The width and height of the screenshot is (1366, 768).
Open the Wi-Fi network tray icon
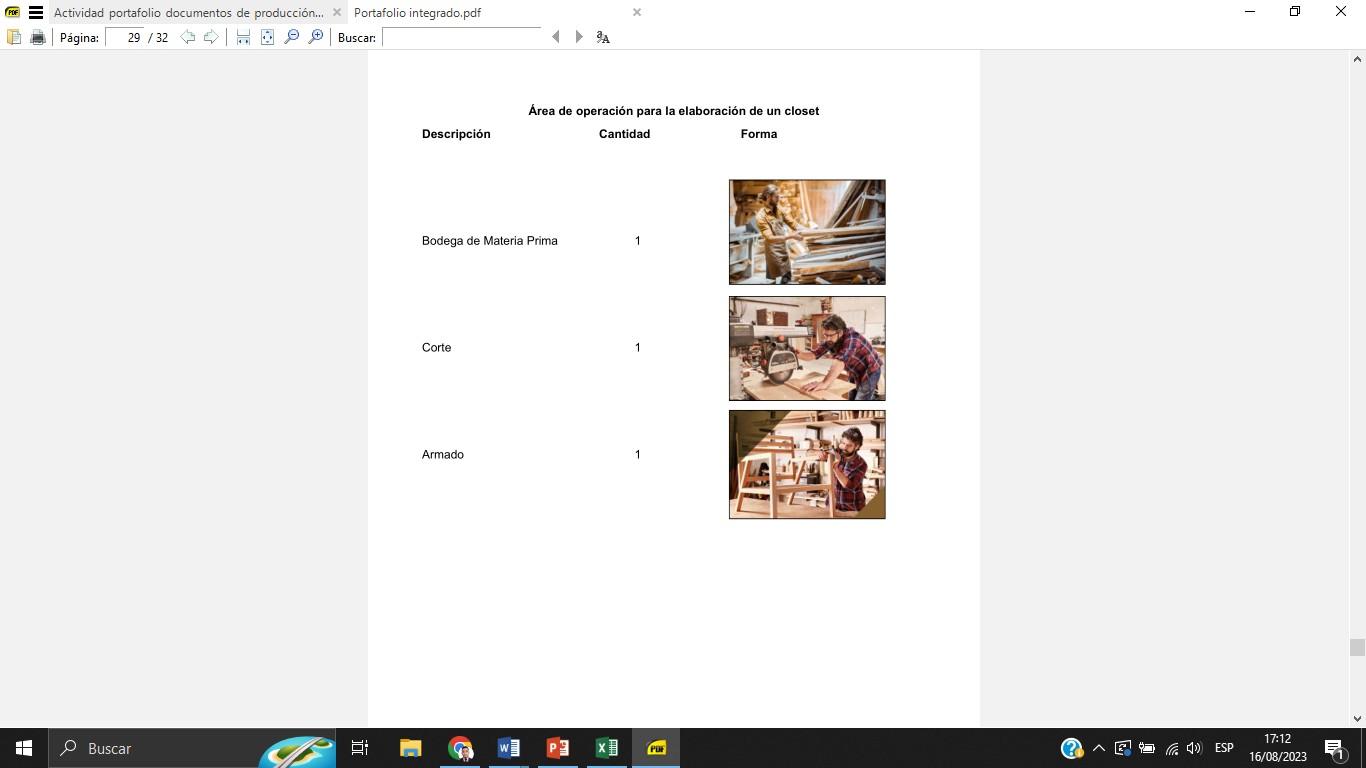point(1171,748)
